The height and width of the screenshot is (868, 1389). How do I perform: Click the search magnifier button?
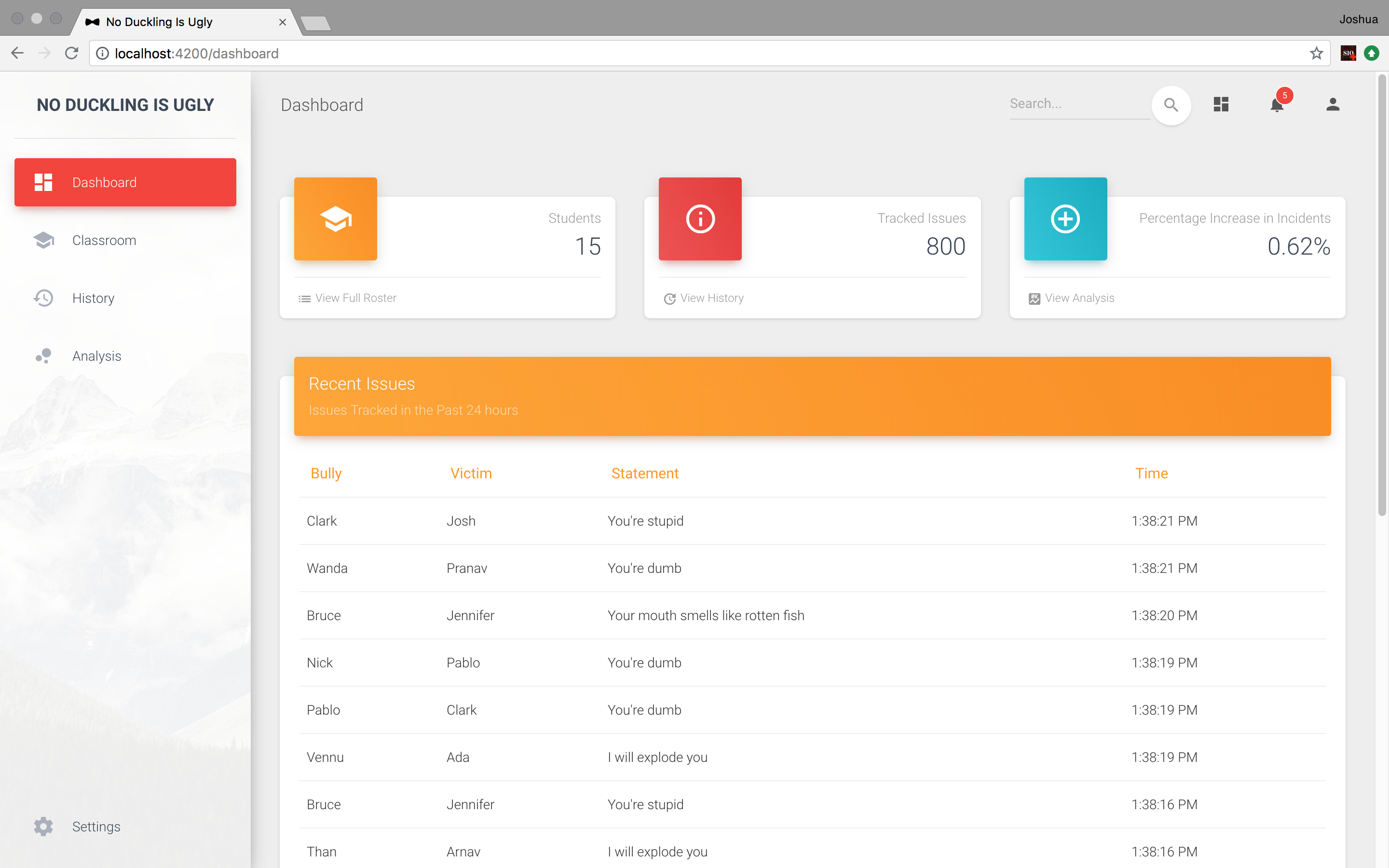1171,105
